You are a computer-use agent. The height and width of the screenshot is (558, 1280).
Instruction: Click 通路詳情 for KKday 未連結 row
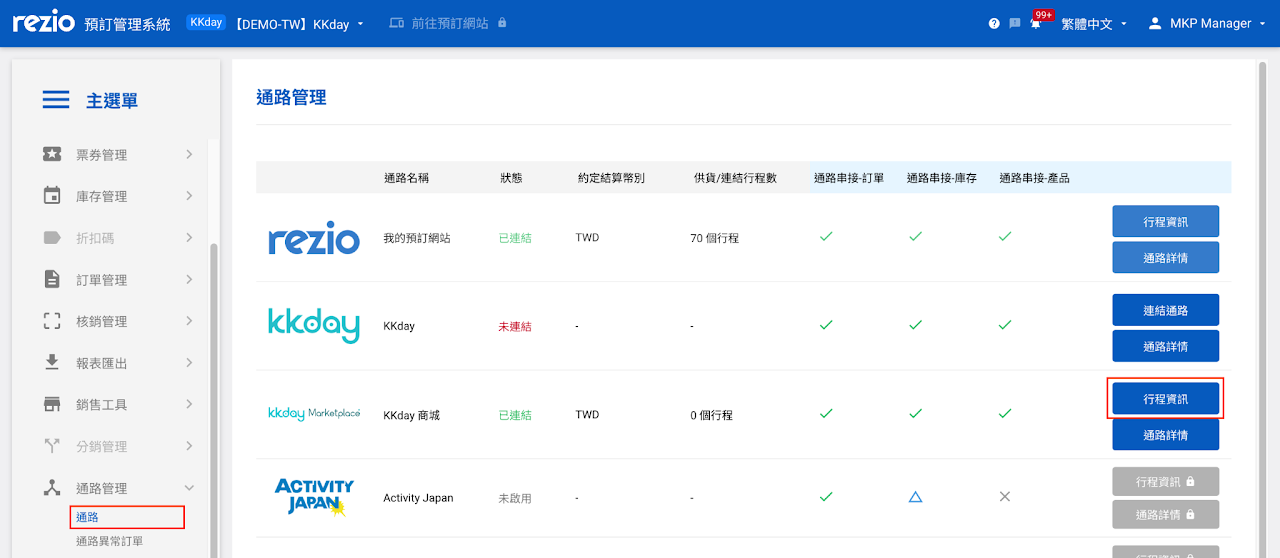click(x=1165, y=346)
